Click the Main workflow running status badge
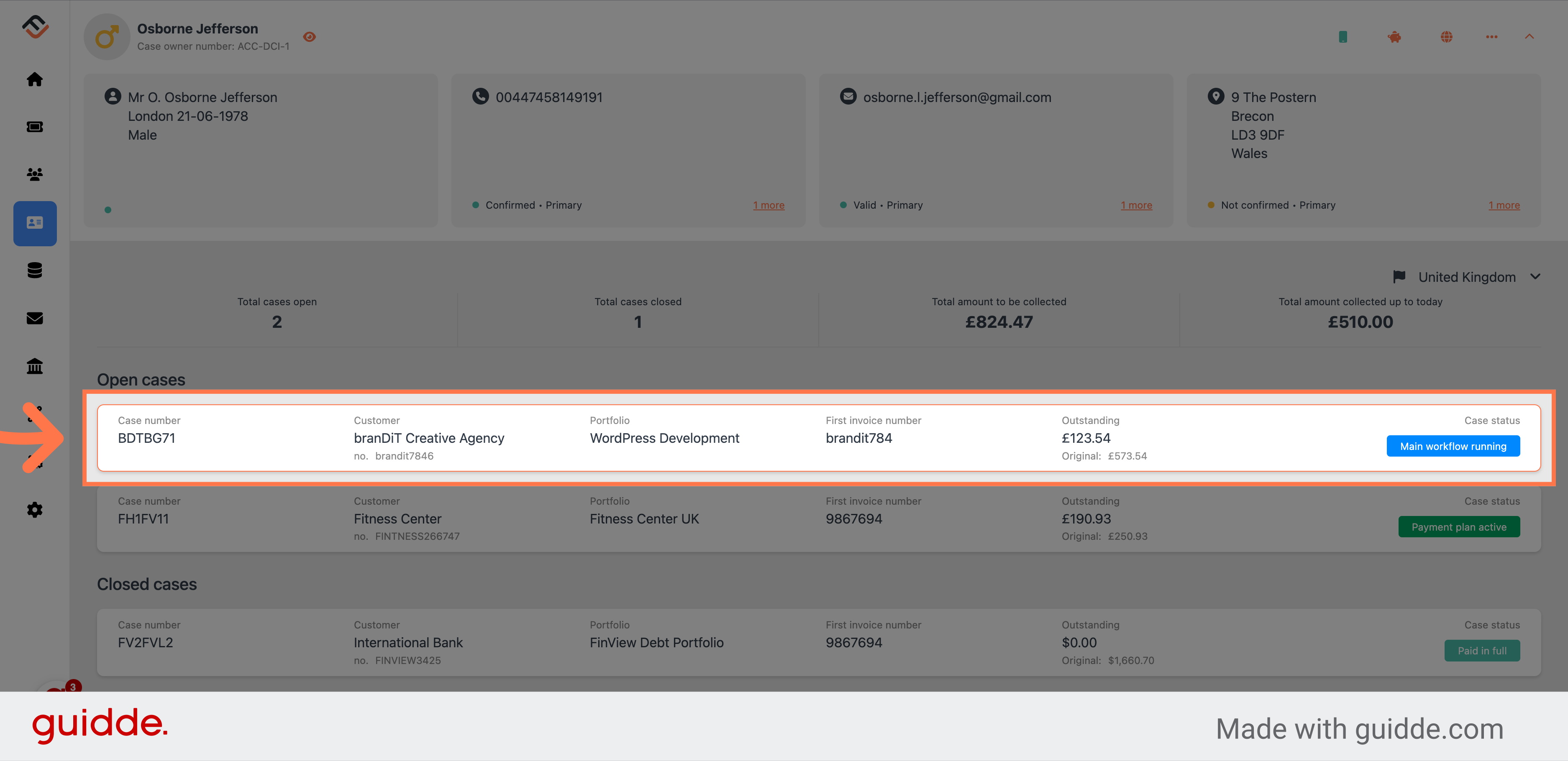 tap(1453, 446)
